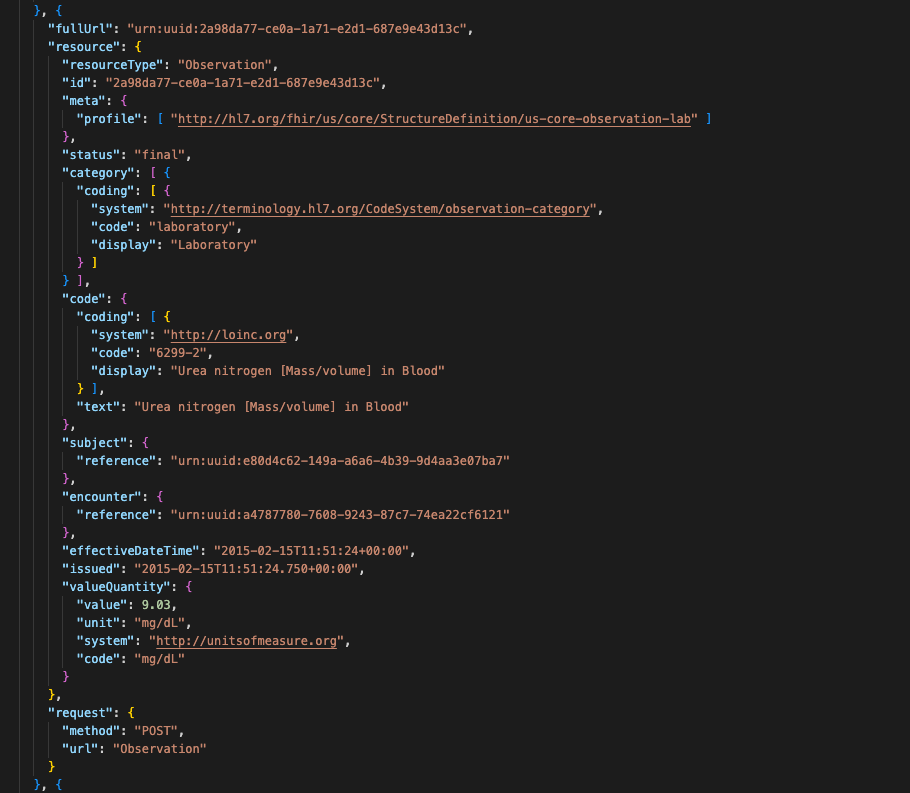Open the http://unitsofmeasure.org link
910x793 pixels.
pyautogui.click(x=246, y=641)
